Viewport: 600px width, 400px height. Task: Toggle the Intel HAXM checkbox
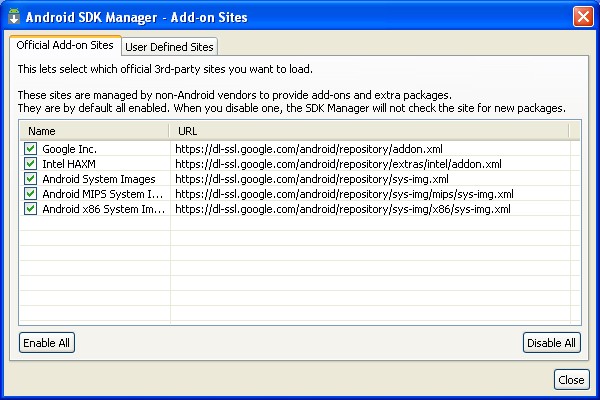(x=30, y=163)
